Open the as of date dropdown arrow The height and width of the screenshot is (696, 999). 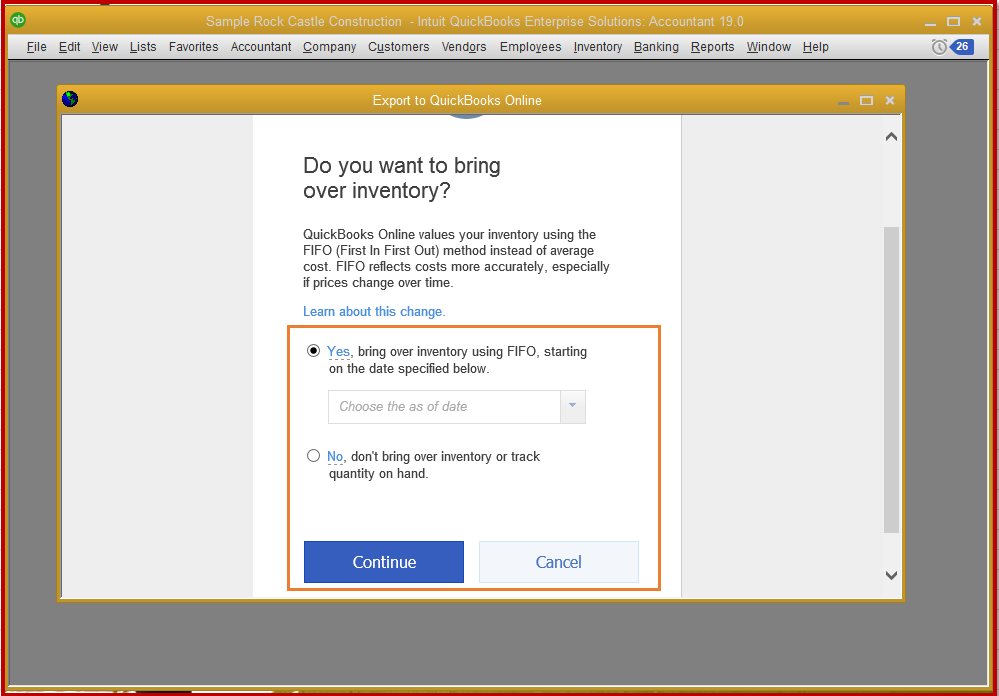click(572, 406)
